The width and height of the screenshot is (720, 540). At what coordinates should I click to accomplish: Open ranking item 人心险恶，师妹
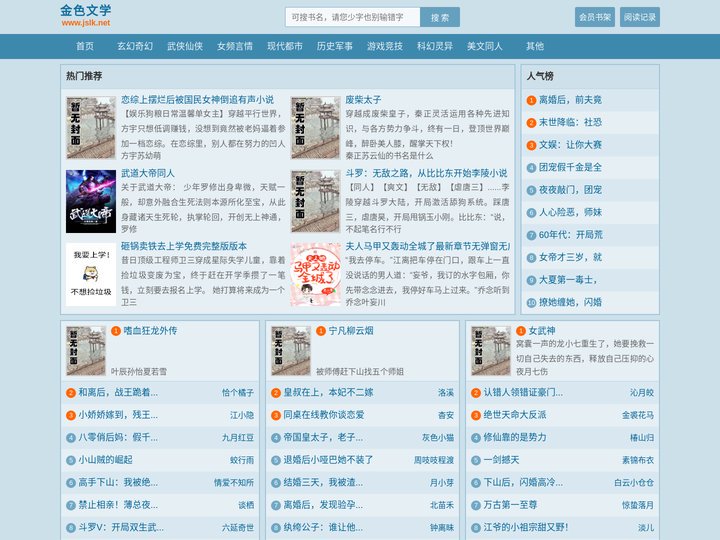coord(570,212)
